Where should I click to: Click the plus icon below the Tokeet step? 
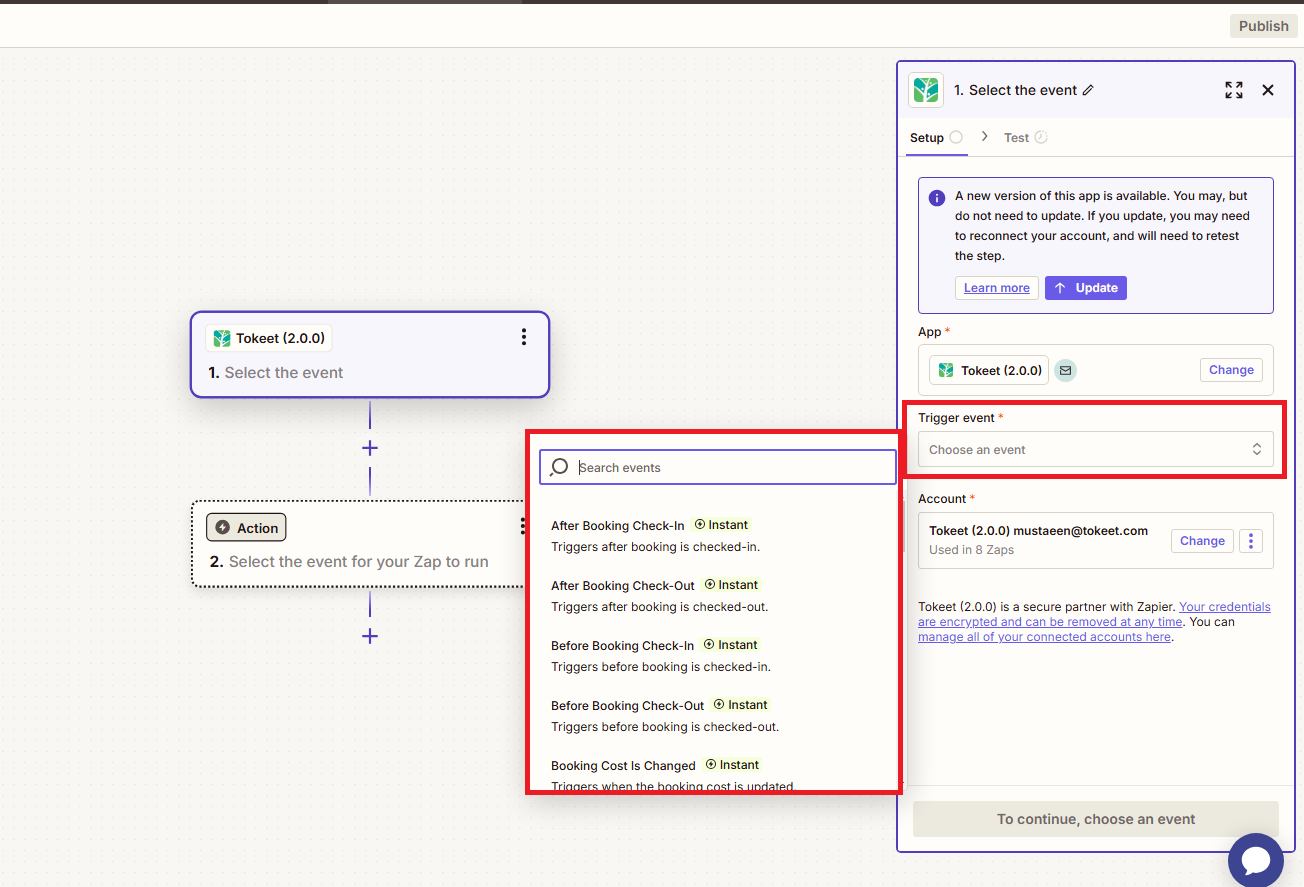370,448
